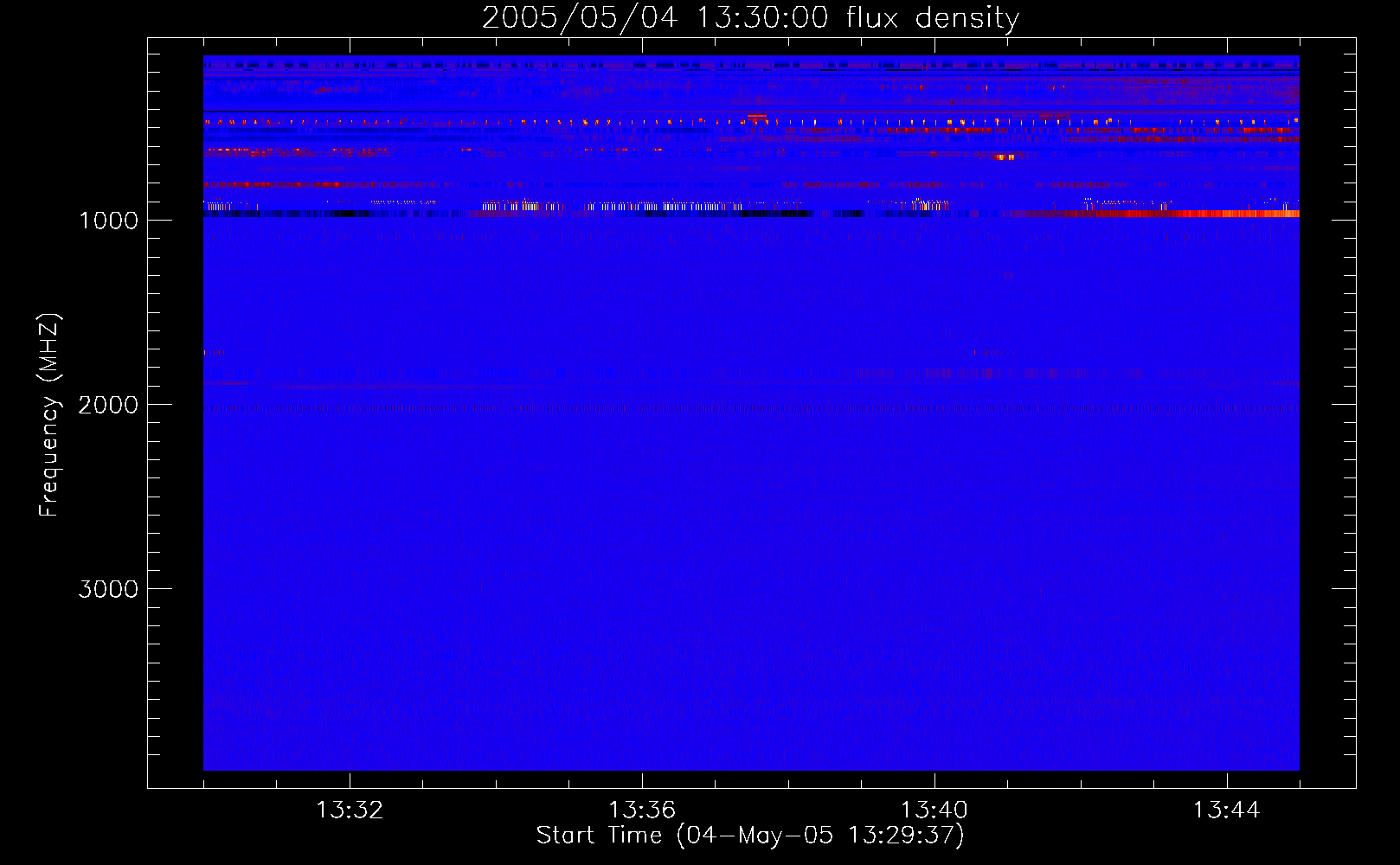Click the 13:36 time tick label
This screenshot has width=1400, height=865.
[x=642, y=811]
